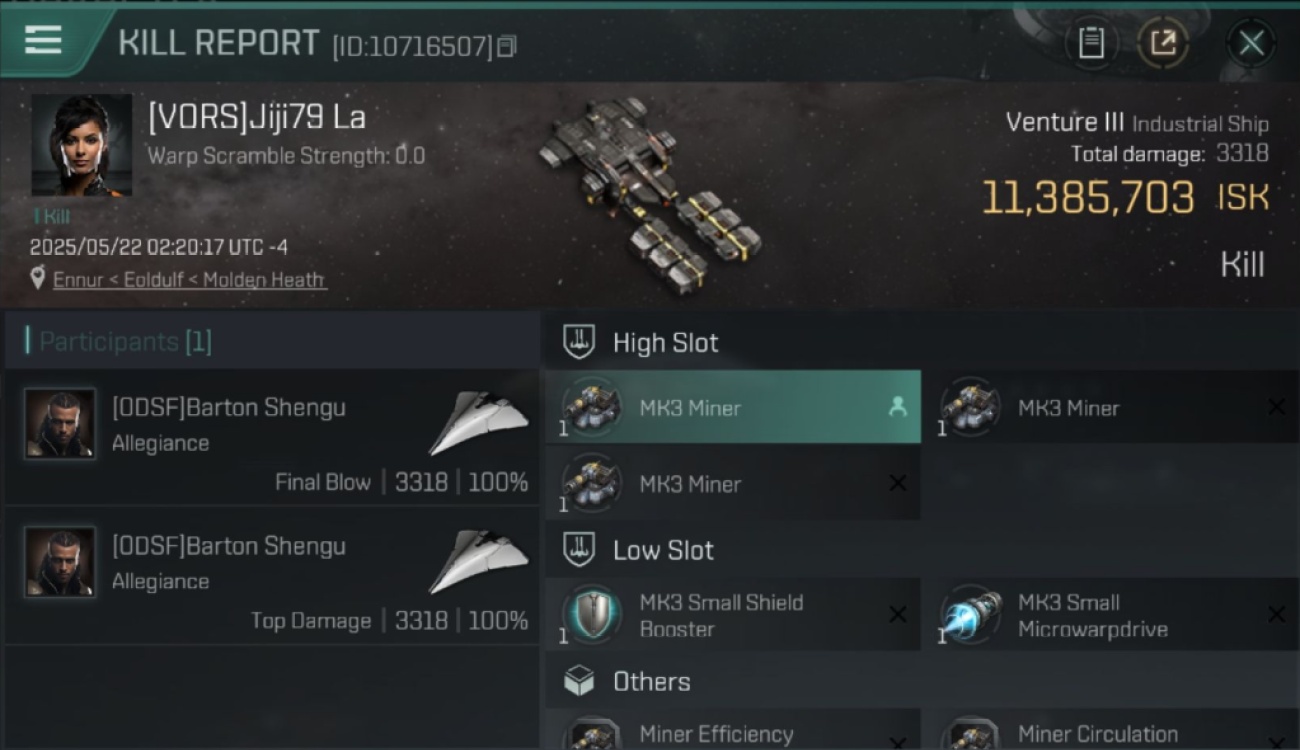Copy the kill report ID icon
The image size is (1300, 750).
[506, 46]
